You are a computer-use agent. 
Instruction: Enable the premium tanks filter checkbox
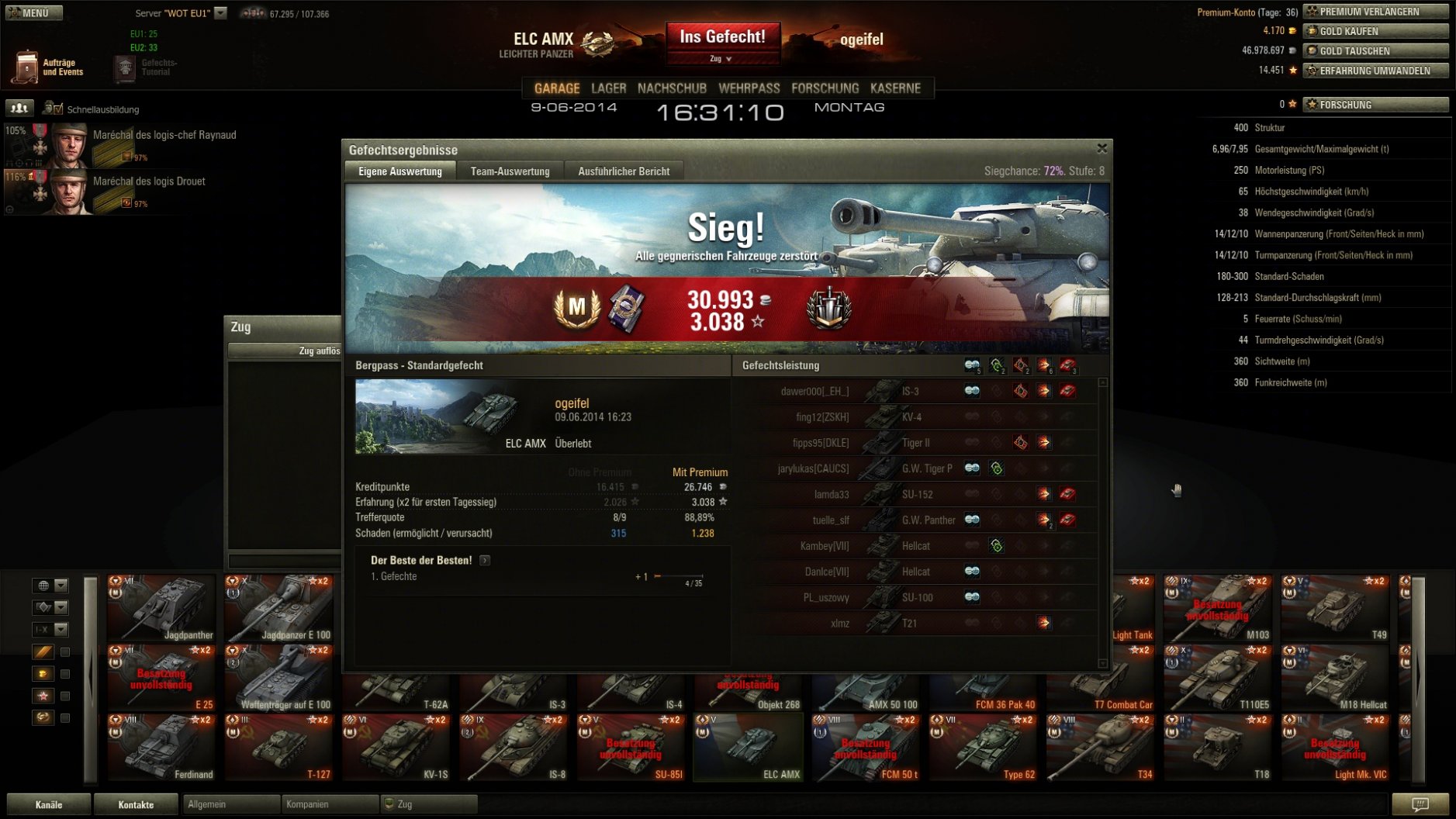pos(65,674)
